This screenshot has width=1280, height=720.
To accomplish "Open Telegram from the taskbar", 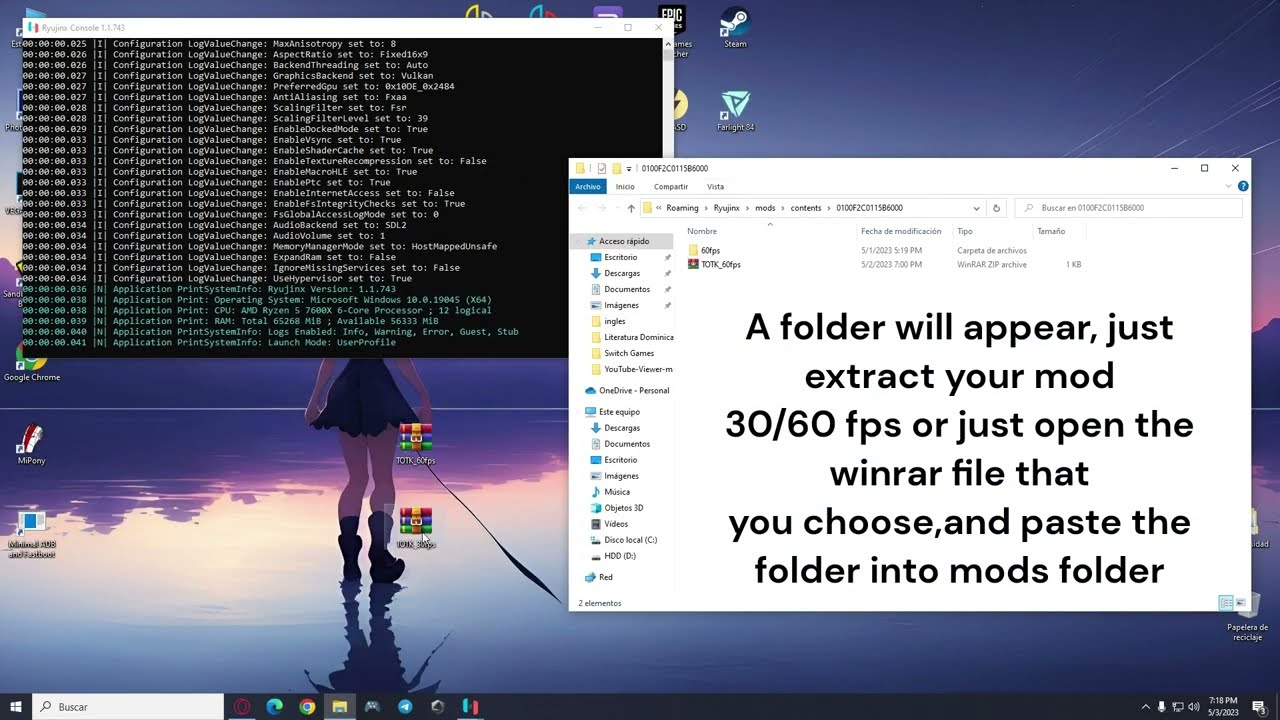I will coord(405,707).
